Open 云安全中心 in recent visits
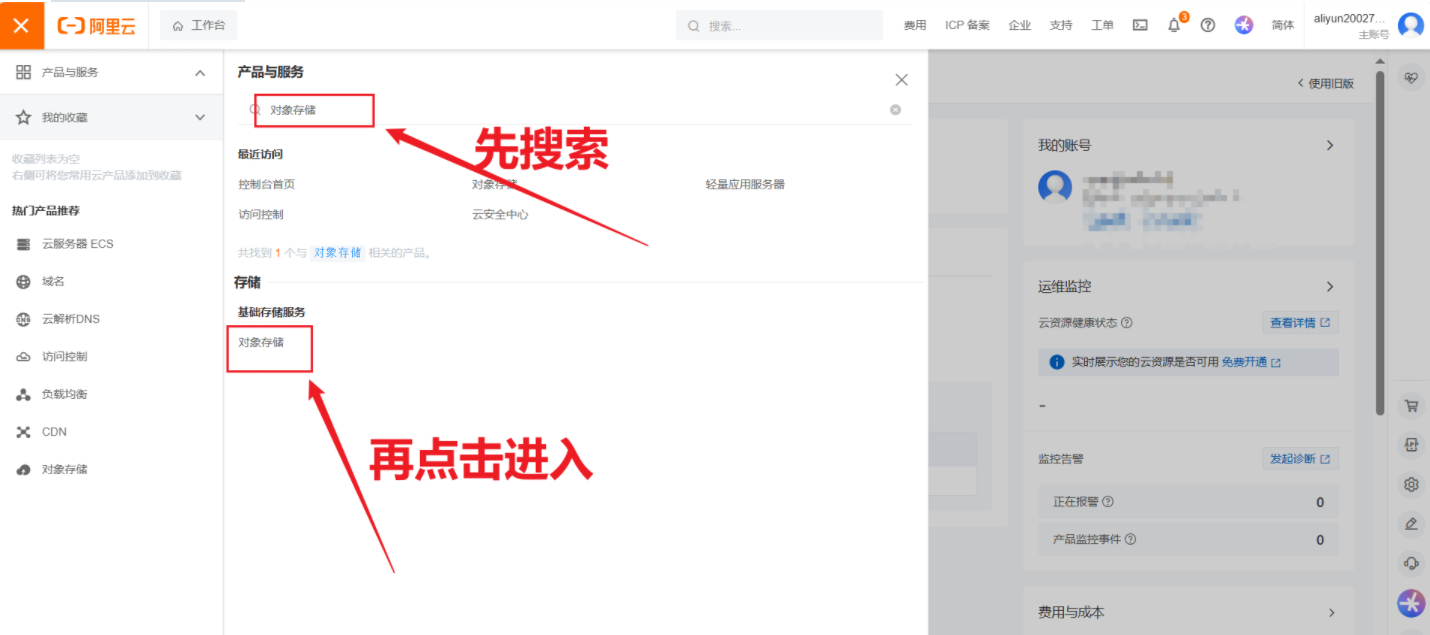Image resolution: width=1430 pixels, height=635 pixels. click(x=501, y=215)
